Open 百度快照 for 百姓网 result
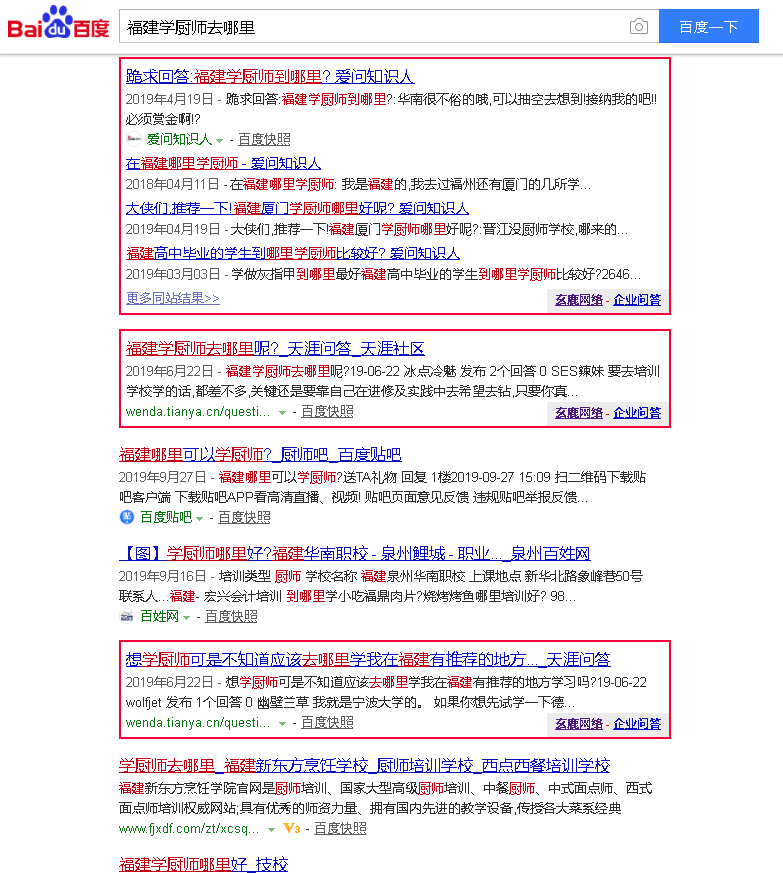Viewport: 783px width, 873px height. (231, 616)
